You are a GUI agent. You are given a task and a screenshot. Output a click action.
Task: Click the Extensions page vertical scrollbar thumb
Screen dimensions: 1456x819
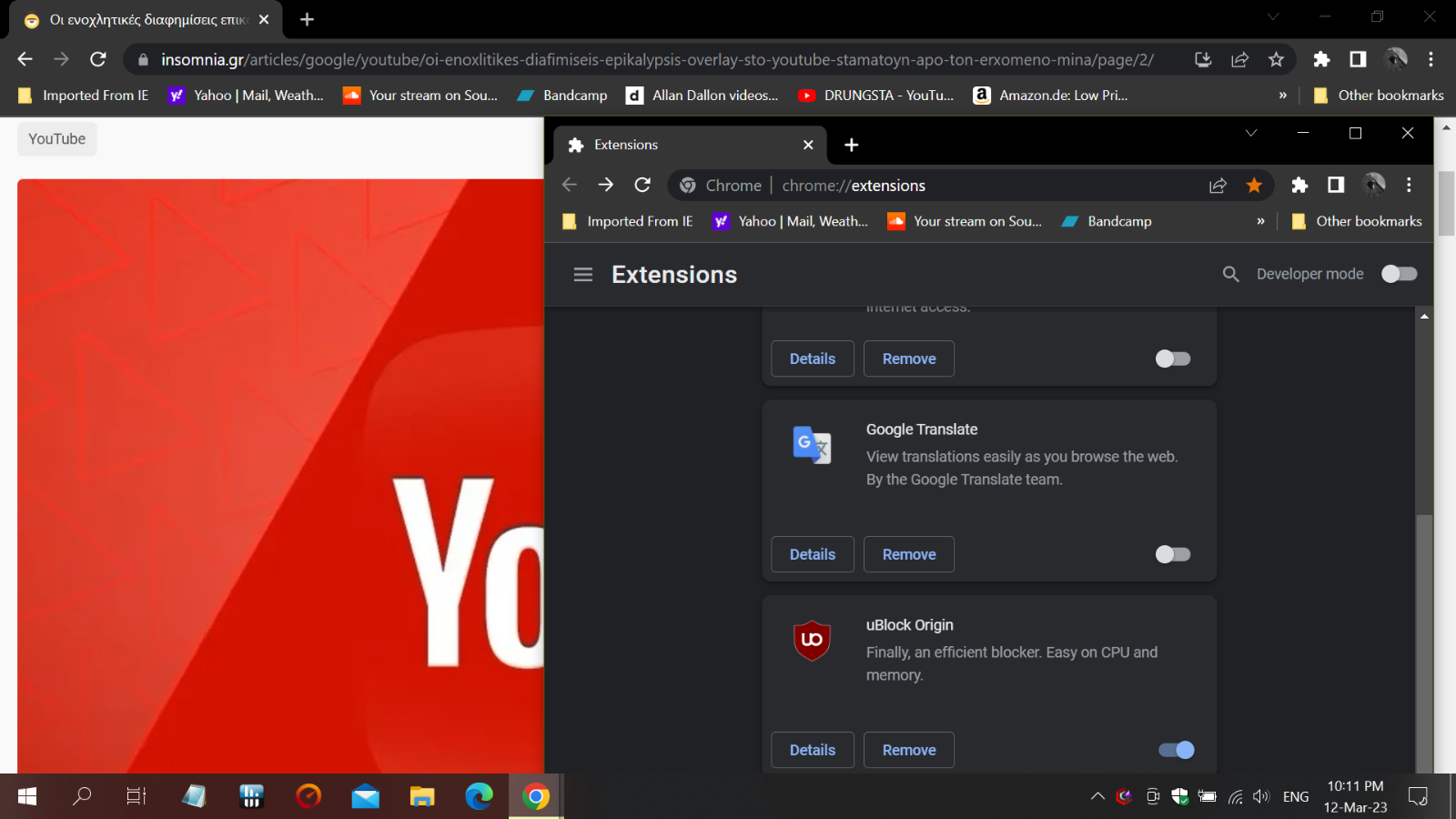pyautogui.click(x=1424, y=642)
